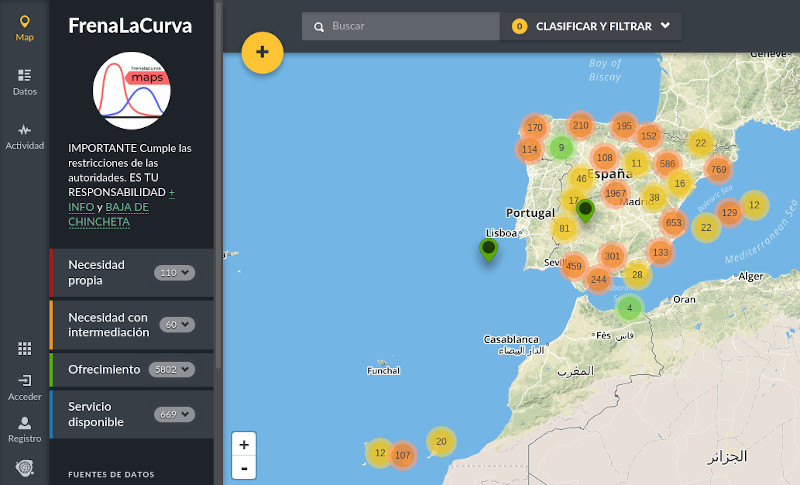Screen dimensions: 800x485
Task: Open the 108 cluster marker
Action: [x=605, y=158]
